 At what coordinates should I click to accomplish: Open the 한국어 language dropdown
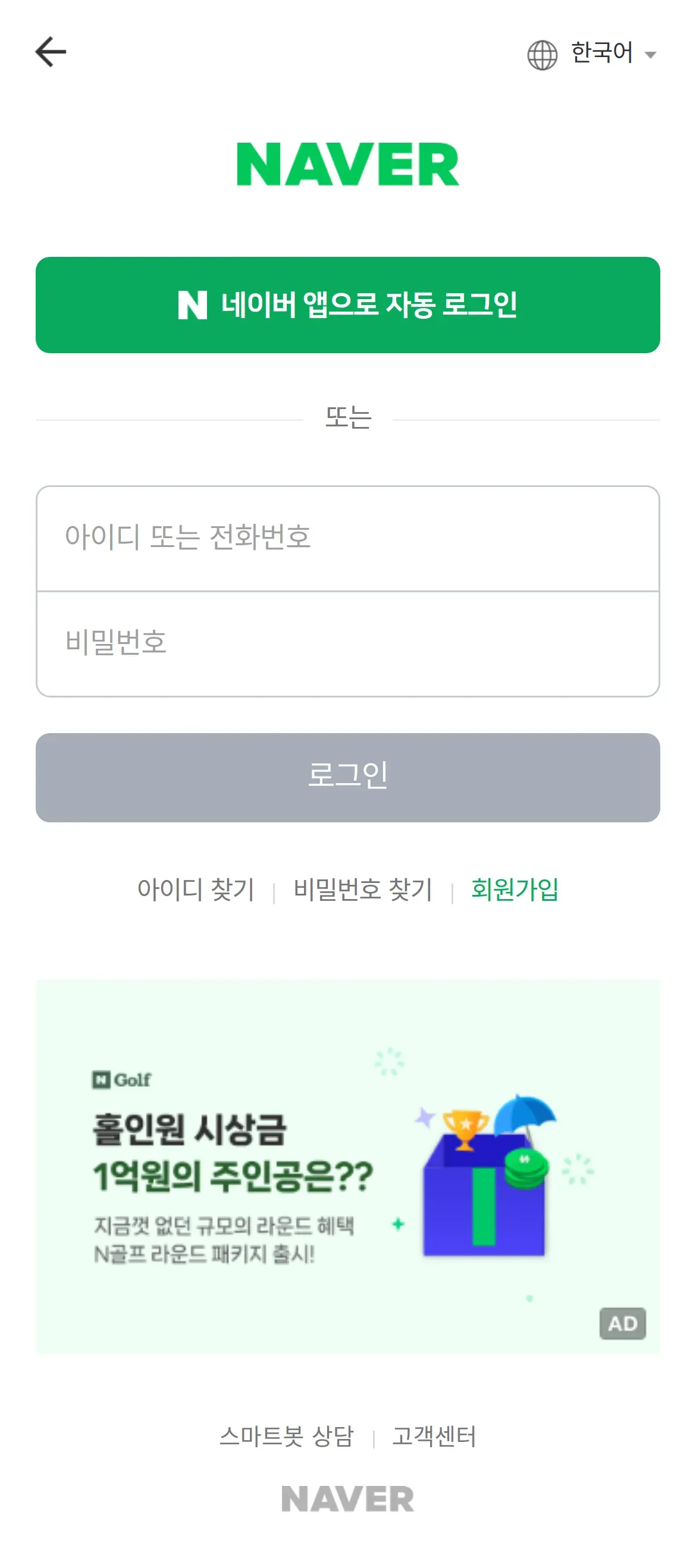(x=601, y=53)
